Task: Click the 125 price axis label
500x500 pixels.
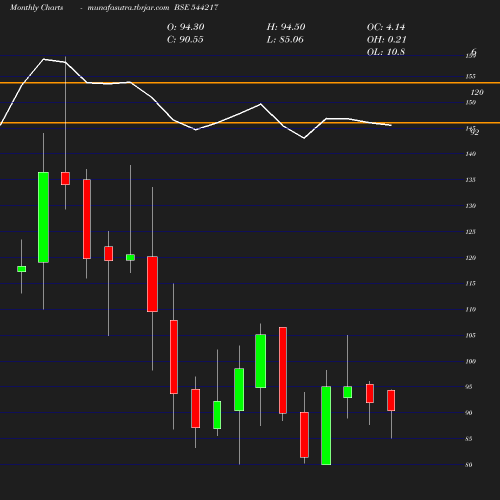Action: coord(470,232)
